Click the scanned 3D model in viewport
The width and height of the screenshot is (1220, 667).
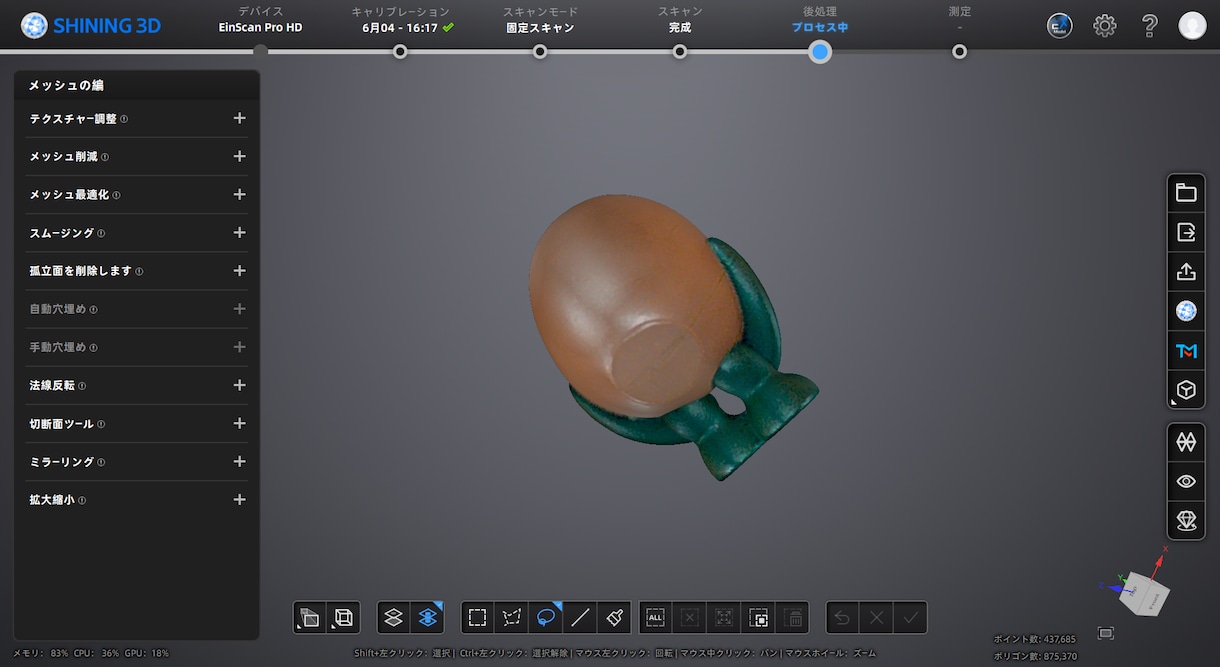pyautogui.click(x=671, y=337)
